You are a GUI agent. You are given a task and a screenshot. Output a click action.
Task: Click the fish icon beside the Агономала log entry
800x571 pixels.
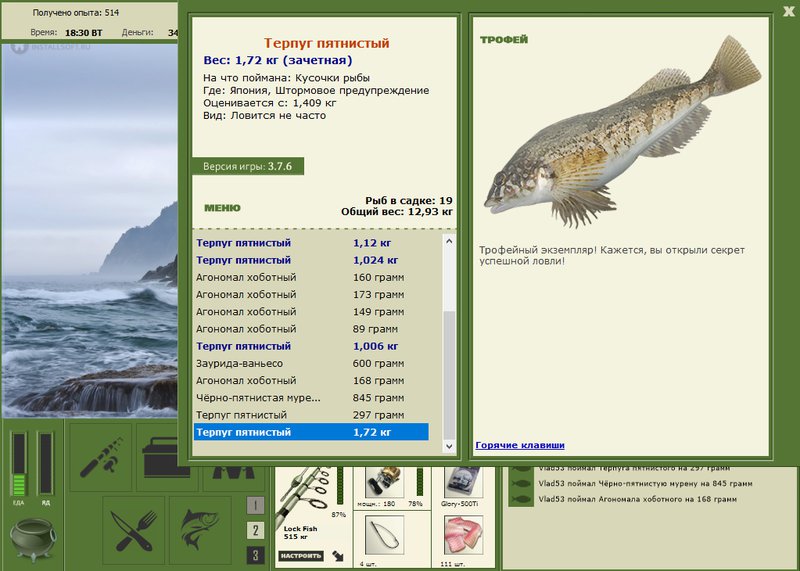click(x=521, y=499)
